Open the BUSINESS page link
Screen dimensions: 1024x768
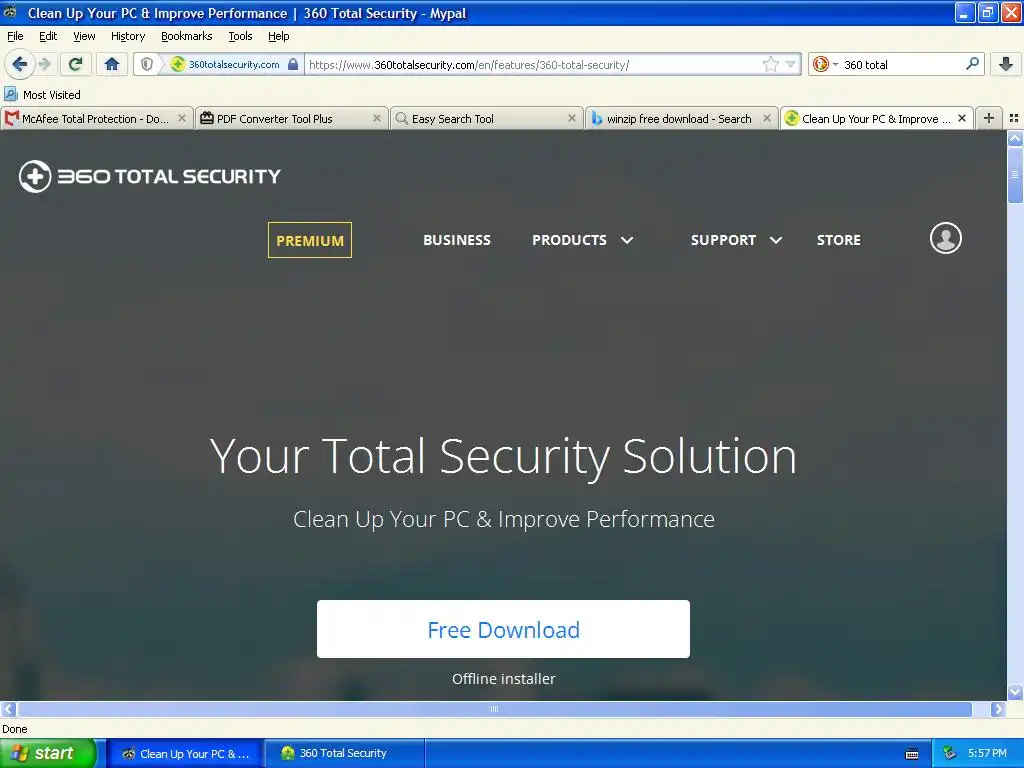[x=456, y=240]
